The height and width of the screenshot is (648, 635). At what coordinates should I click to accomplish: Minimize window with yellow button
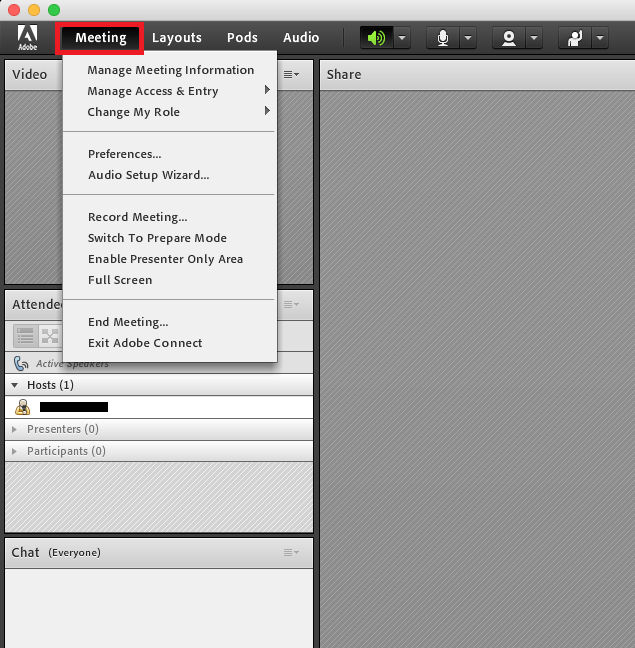tap(34, 10)
